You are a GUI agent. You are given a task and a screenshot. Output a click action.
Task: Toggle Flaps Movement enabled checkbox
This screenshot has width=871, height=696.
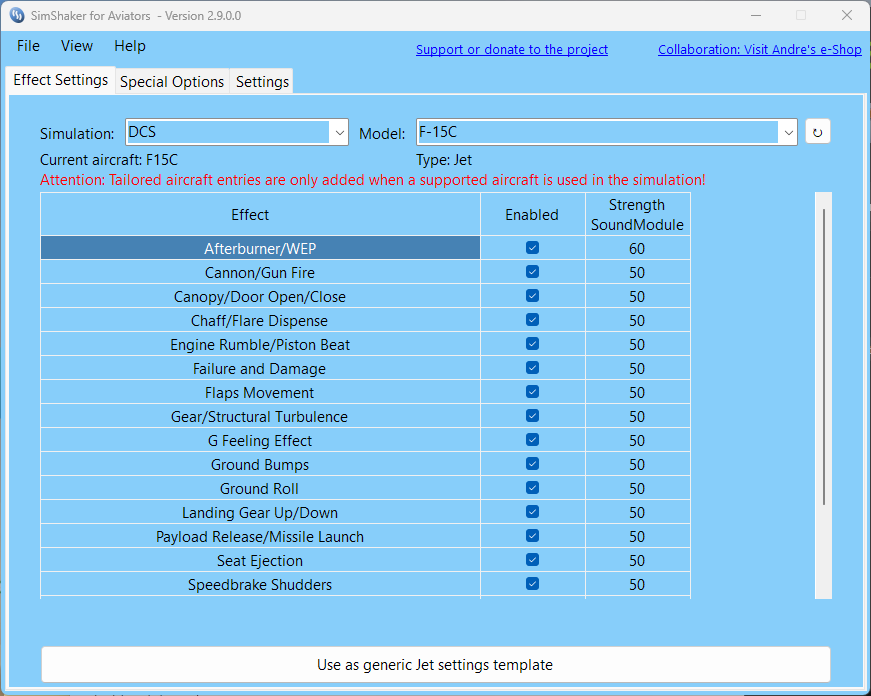532,392
